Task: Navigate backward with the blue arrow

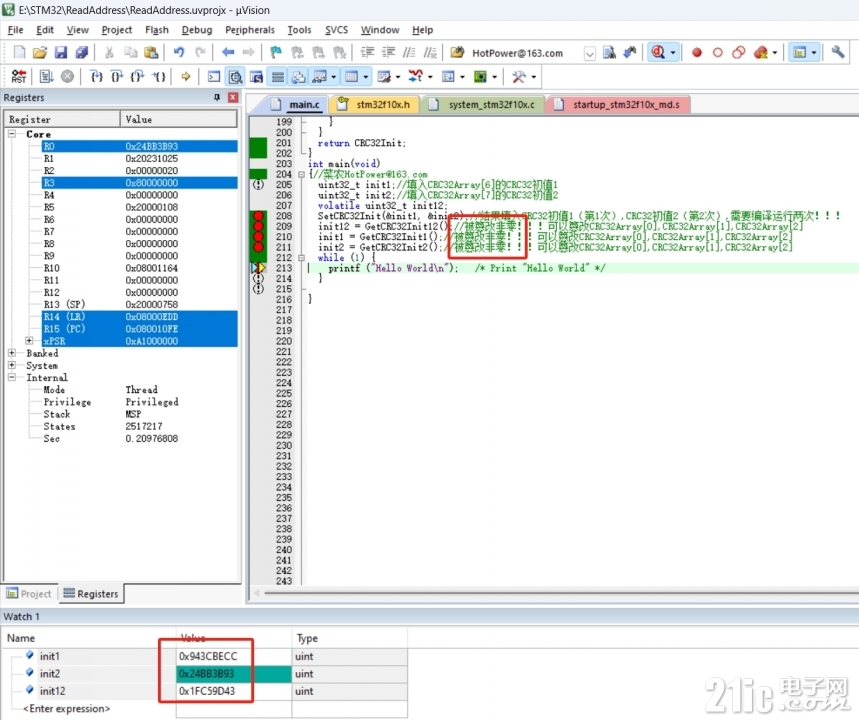Action: [x=228, y=53]
